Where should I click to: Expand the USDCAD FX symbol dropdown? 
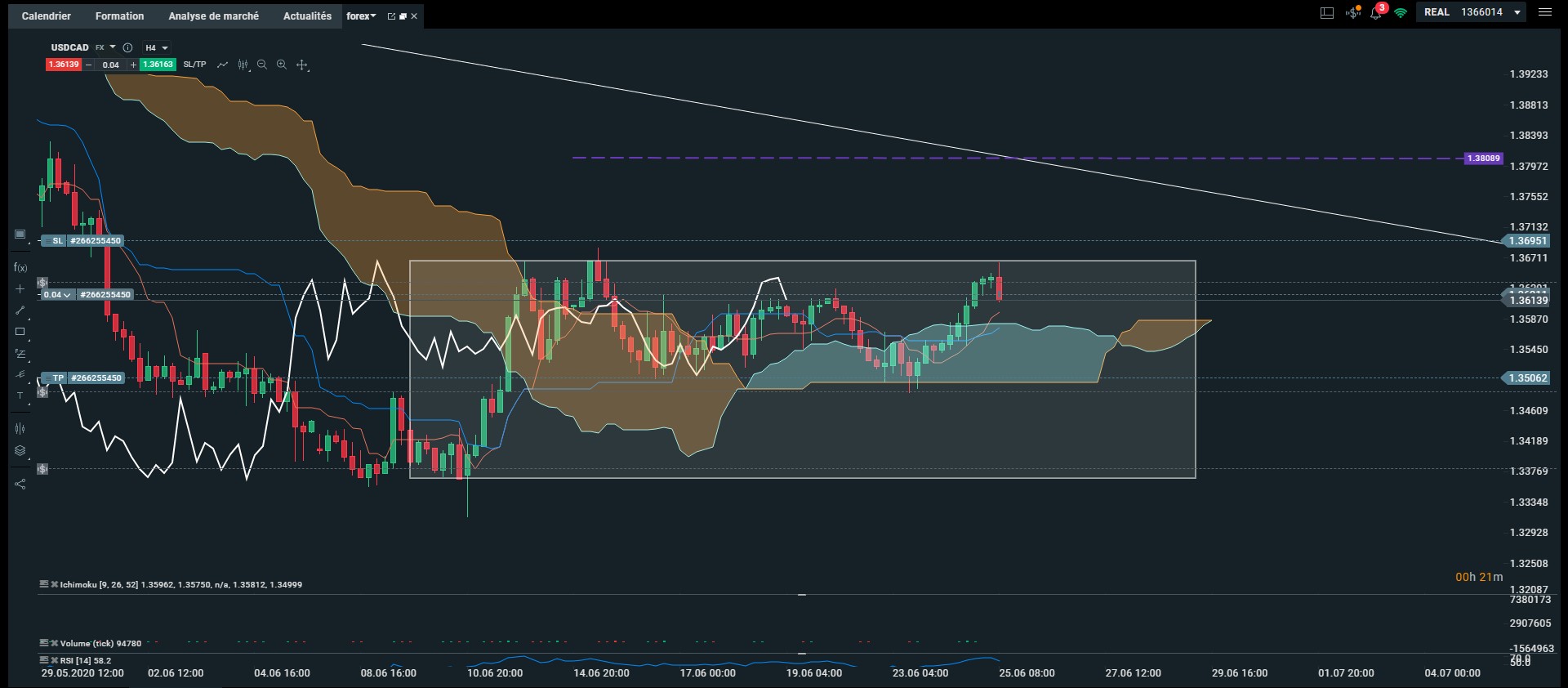click(113, 47)
